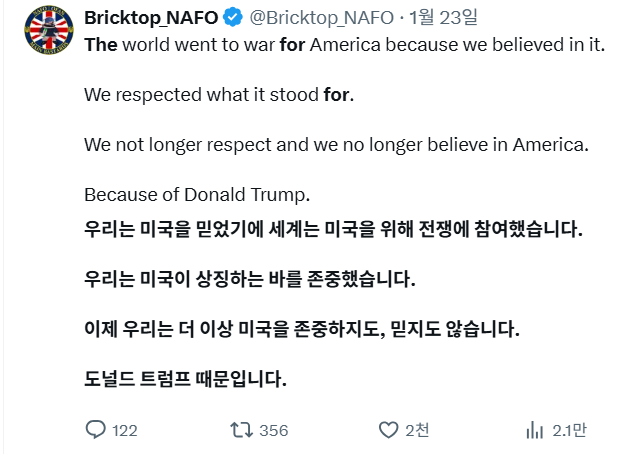Click the 356 repost count
This screenshot has height=454, width=634.
click(273, 430)
